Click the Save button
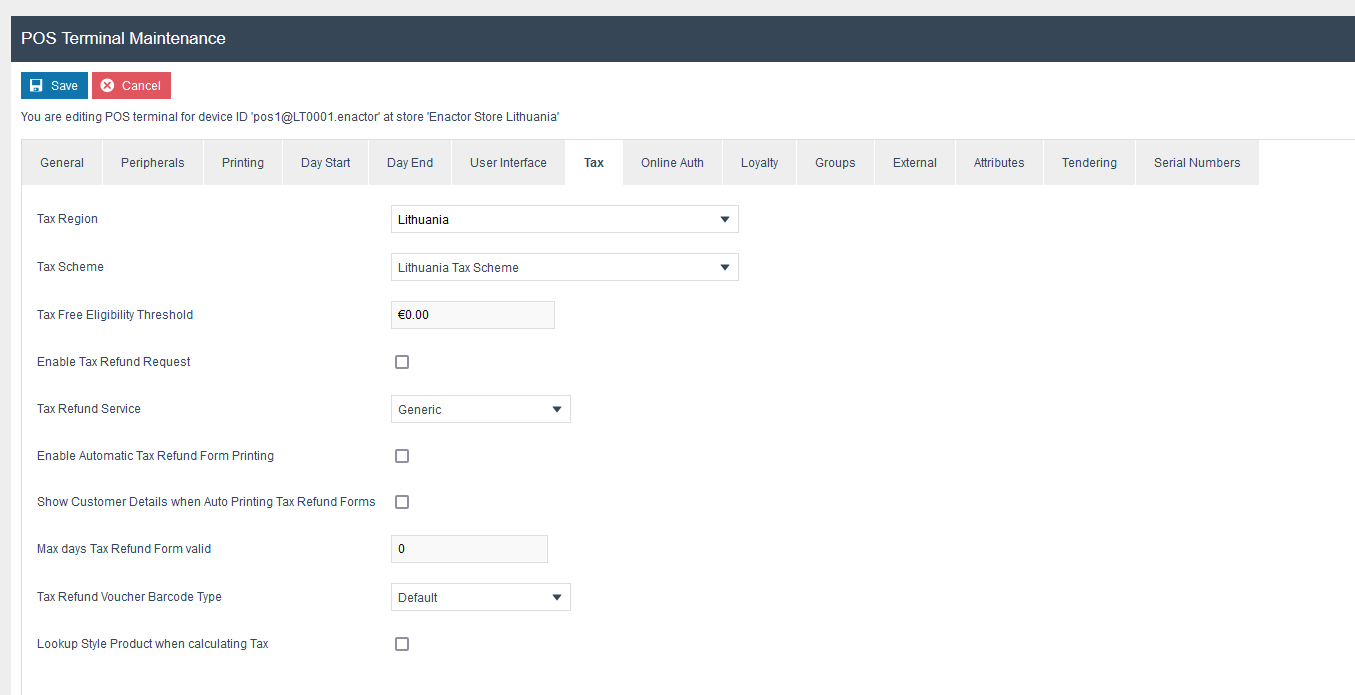1355x695 pixels. [x=54, y=86]
